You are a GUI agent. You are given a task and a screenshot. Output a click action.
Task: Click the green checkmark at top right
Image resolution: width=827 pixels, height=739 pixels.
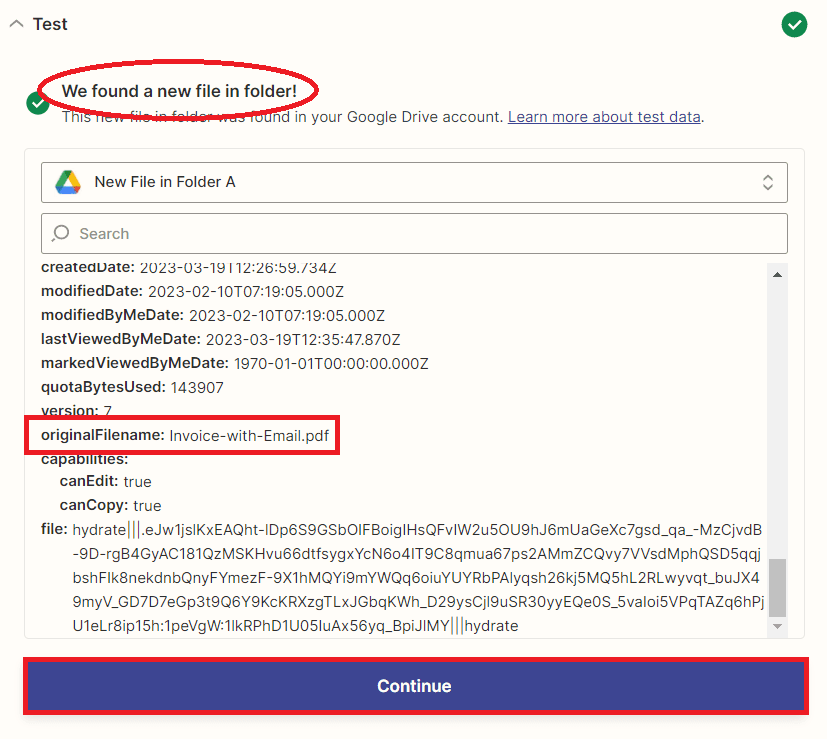[x=794, y=24]
